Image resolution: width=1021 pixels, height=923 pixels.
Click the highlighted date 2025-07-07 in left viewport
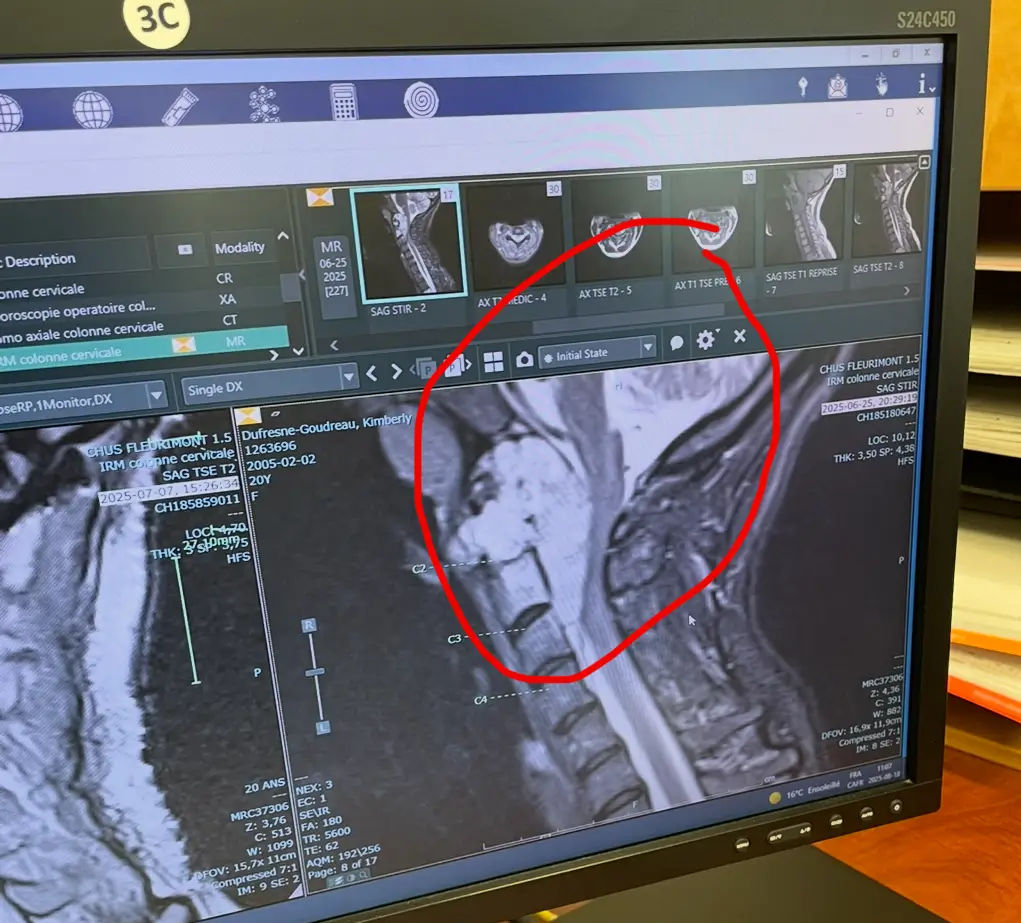[169, 490]
